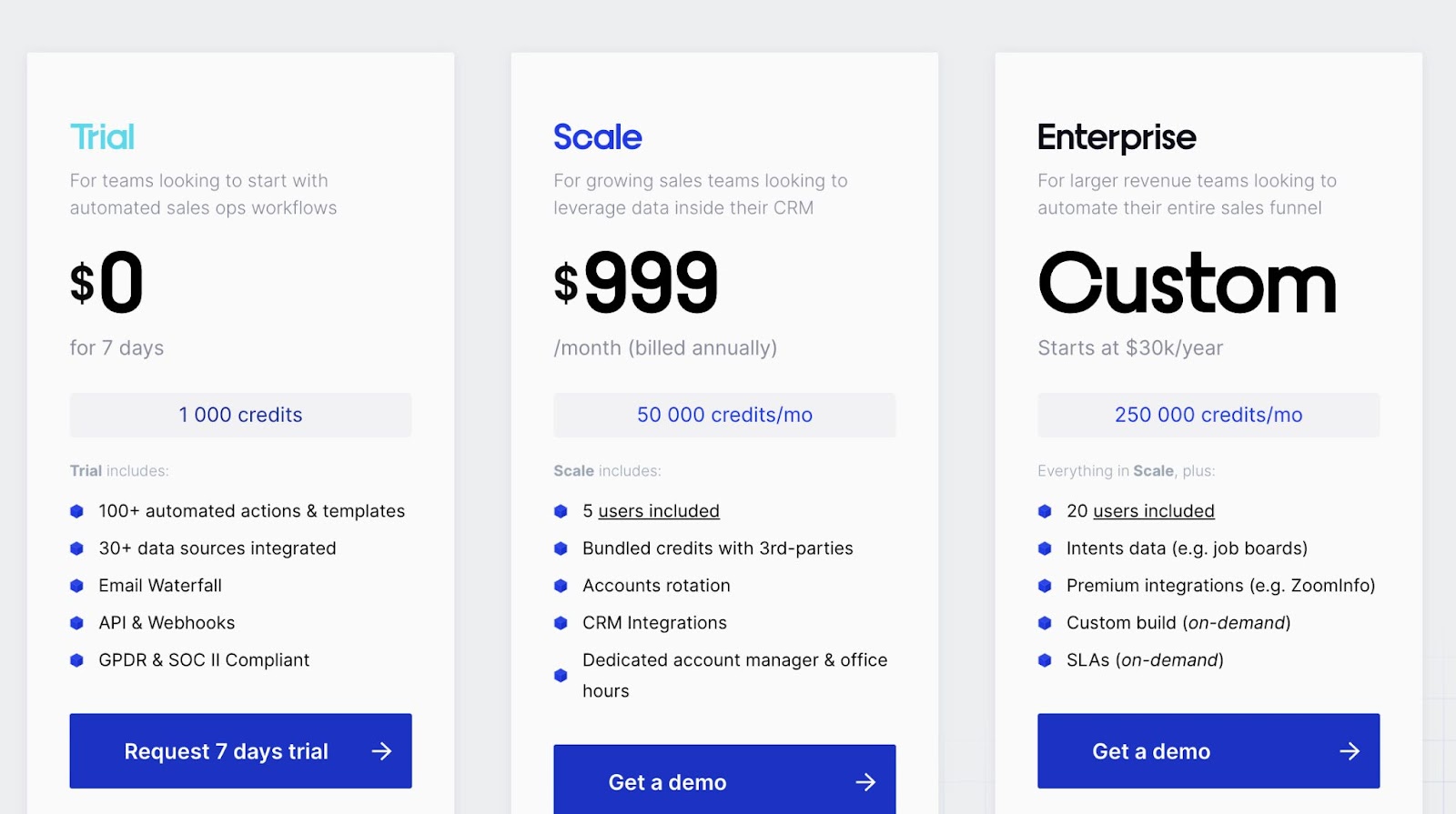
Task: Click arrow icon on Enterprise Get a demo
Action: click(x=1350, y=751)
